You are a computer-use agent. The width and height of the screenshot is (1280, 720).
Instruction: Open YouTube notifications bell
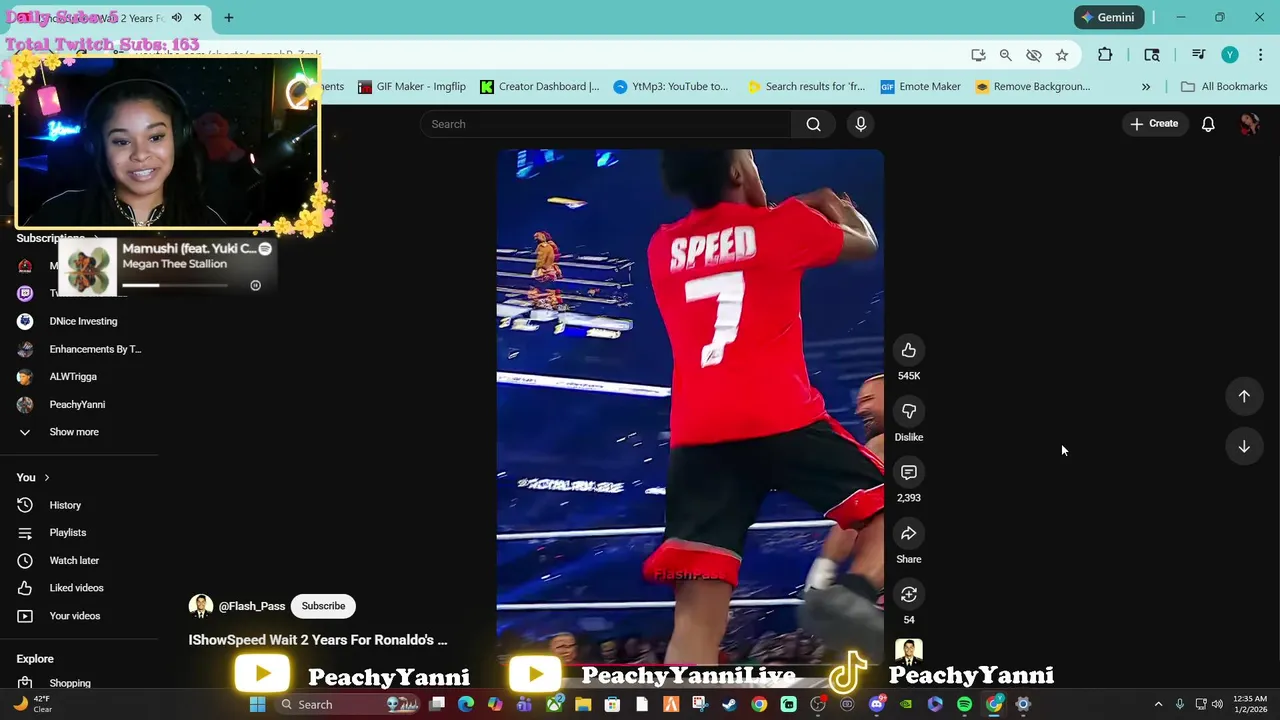(x=1208, y=124)
